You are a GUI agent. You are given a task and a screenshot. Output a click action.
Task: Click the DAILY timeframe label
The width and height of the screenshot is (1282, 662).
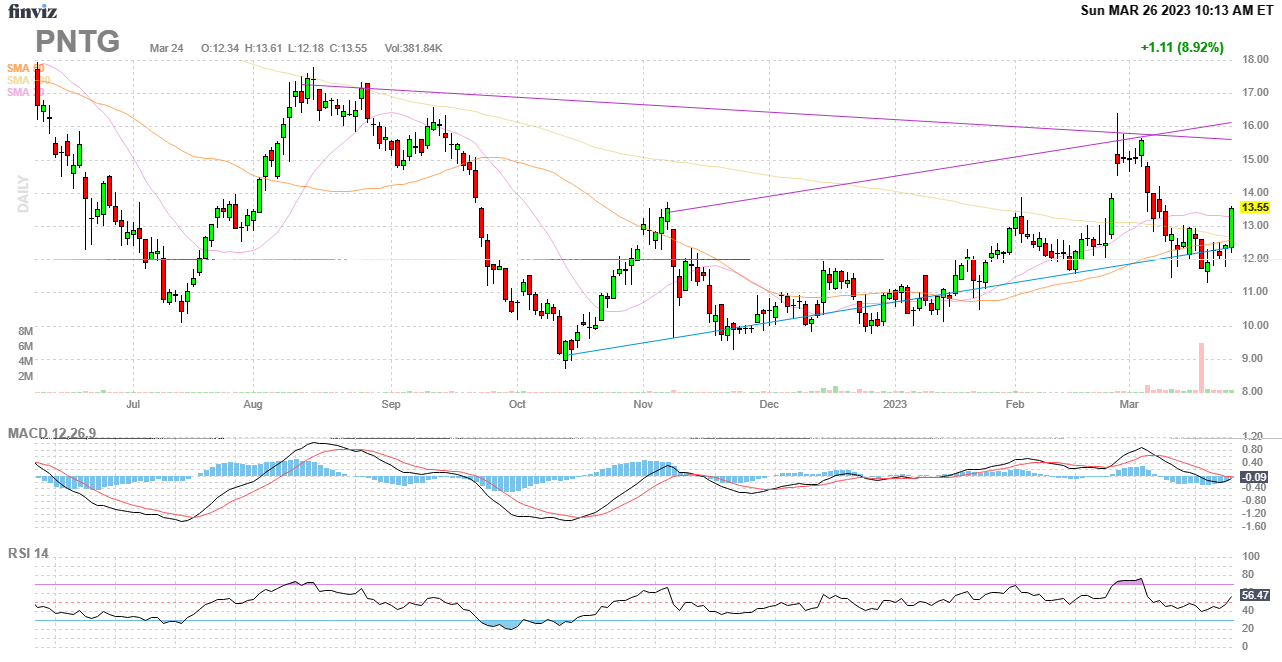pos(22,194)
